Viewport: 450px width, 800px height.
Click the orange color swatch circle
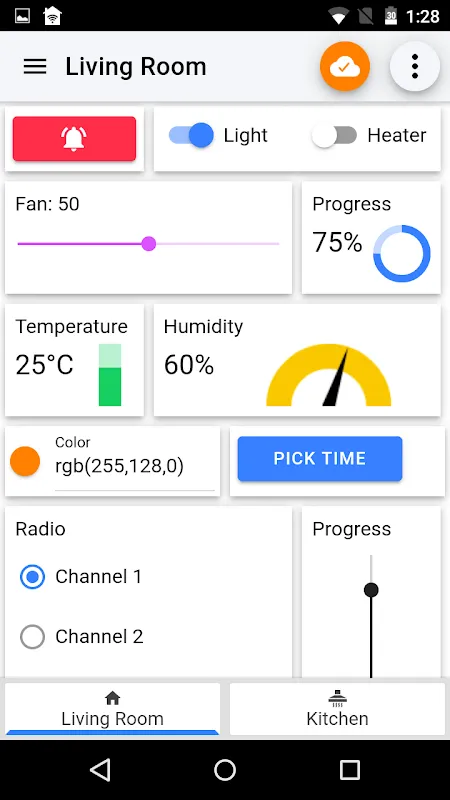tap(25, 461)
